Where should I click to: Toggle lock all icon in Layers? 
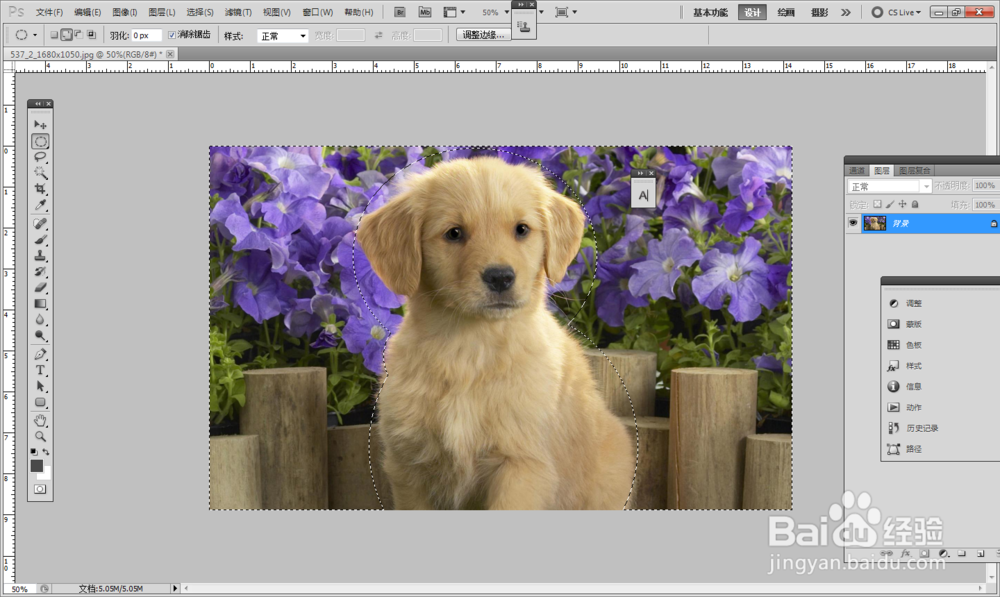coord(915,204)
